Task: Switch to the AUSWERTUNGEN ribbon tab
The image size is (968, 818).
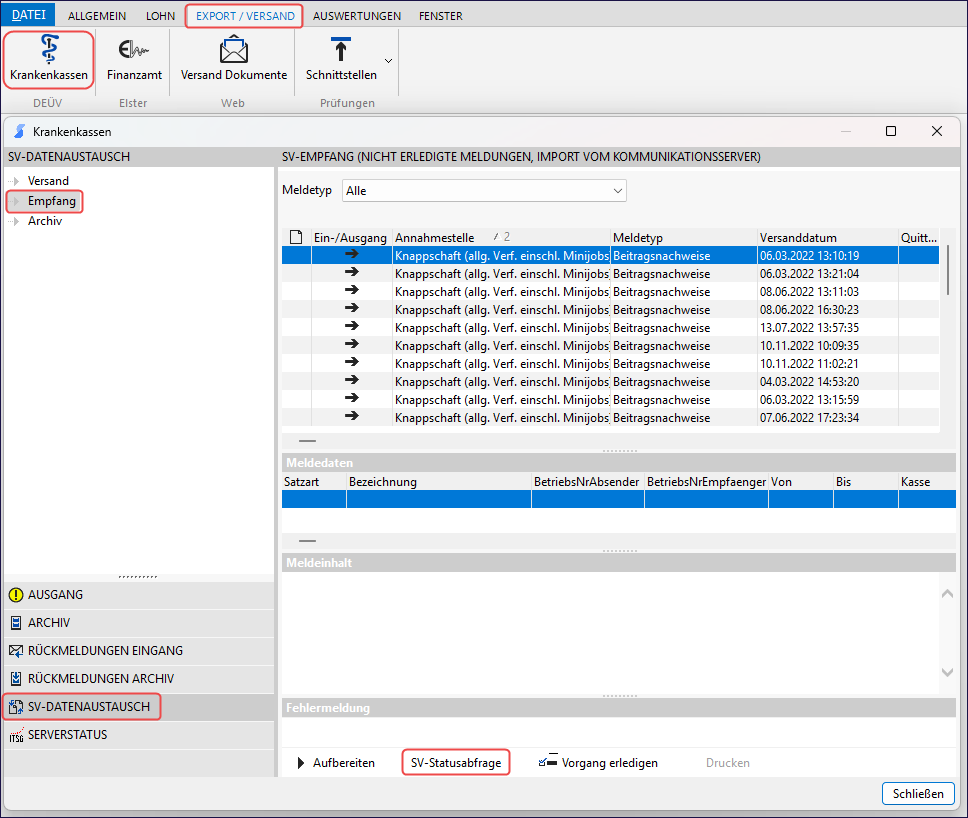Action: 357,16
